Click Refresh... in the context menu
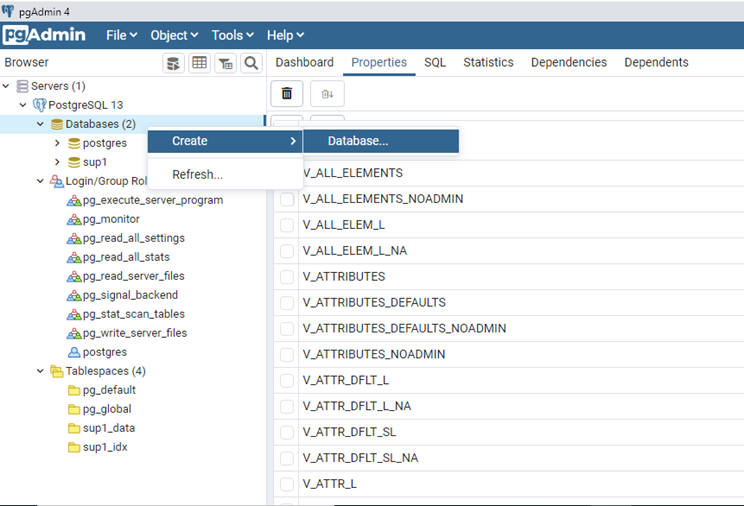744x506 pixels. (197, 174)
